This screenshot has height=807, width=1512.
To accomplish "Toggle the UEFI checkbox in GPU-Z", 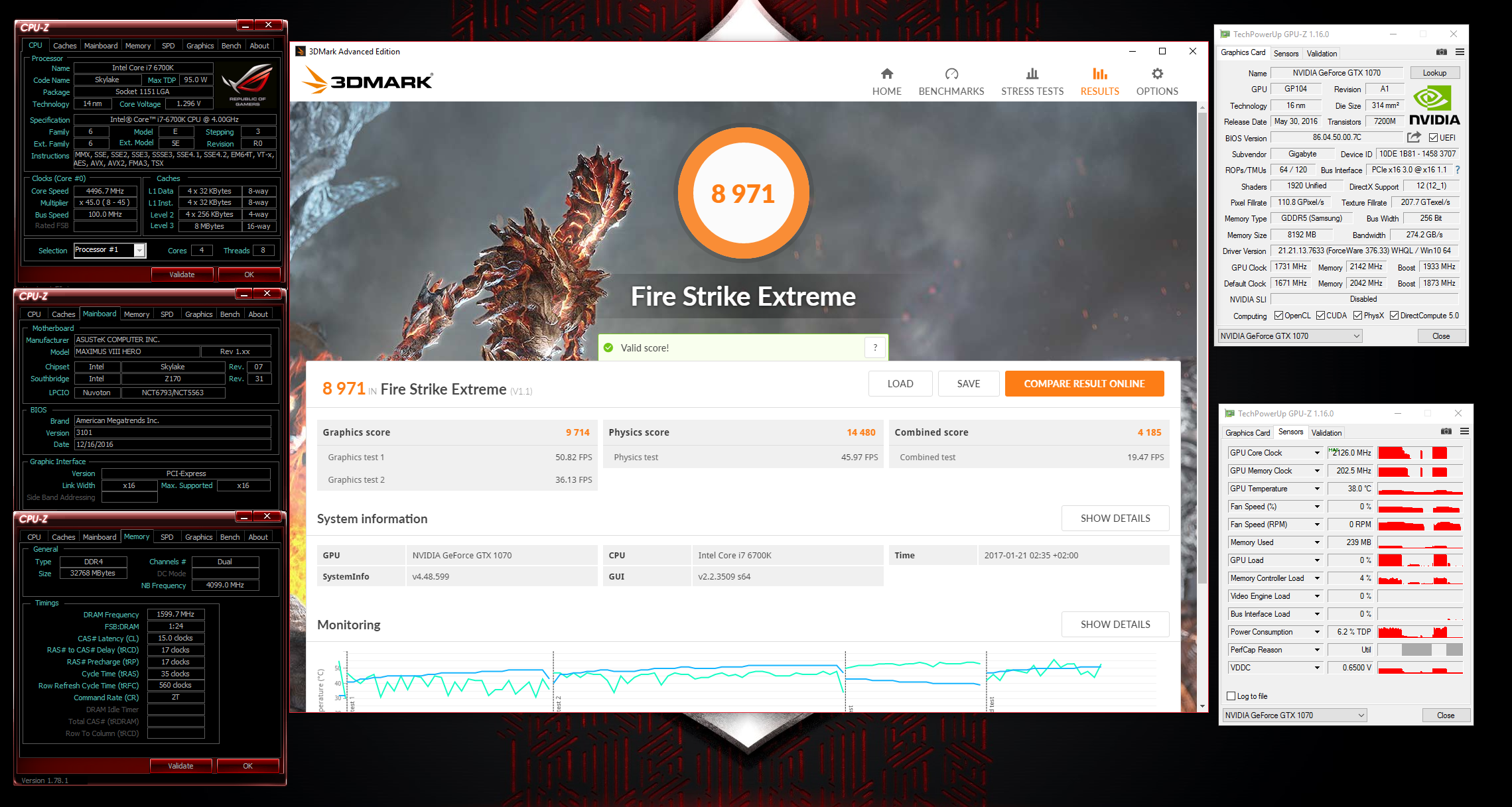I will (x=1434, y=138).
